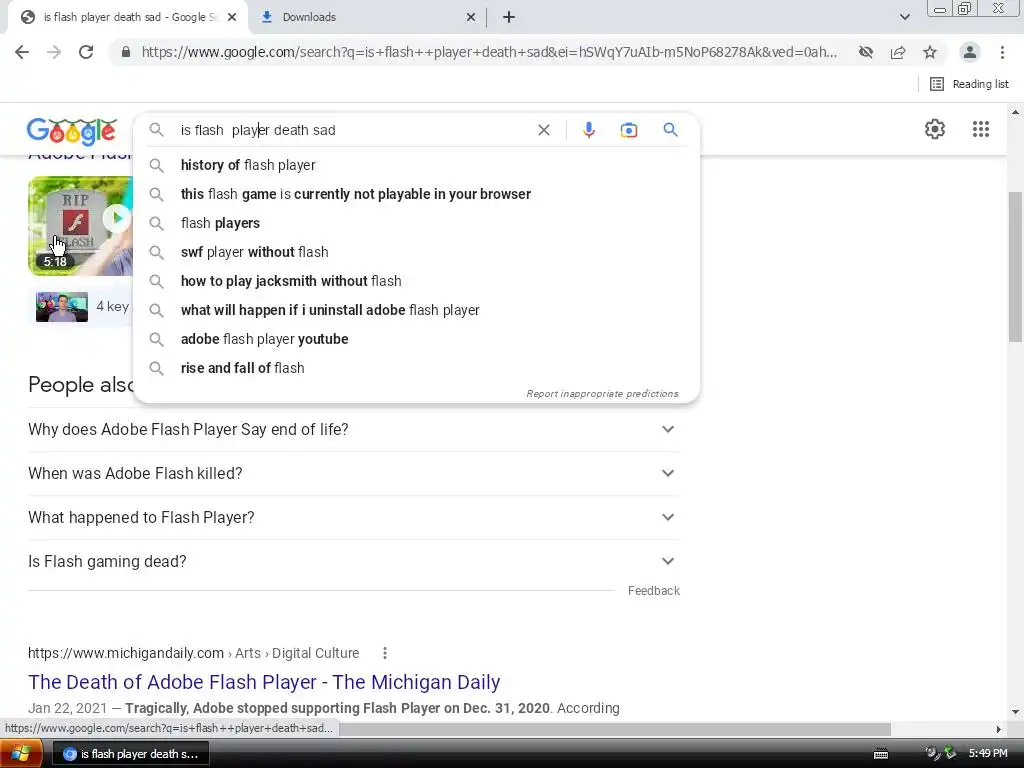The height and width of the screenshot is (768, 1024).
Task: Choose suggestion 'adobe flash player youtube'
Action: [x=416, y=339]
